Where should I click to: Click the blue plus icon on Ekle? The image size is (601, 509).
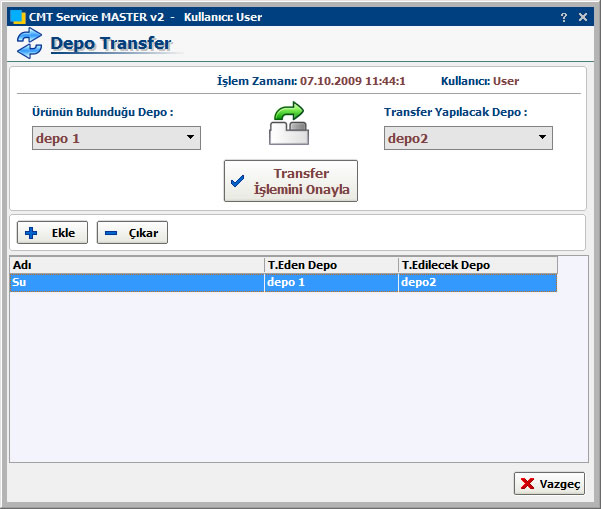31,233
